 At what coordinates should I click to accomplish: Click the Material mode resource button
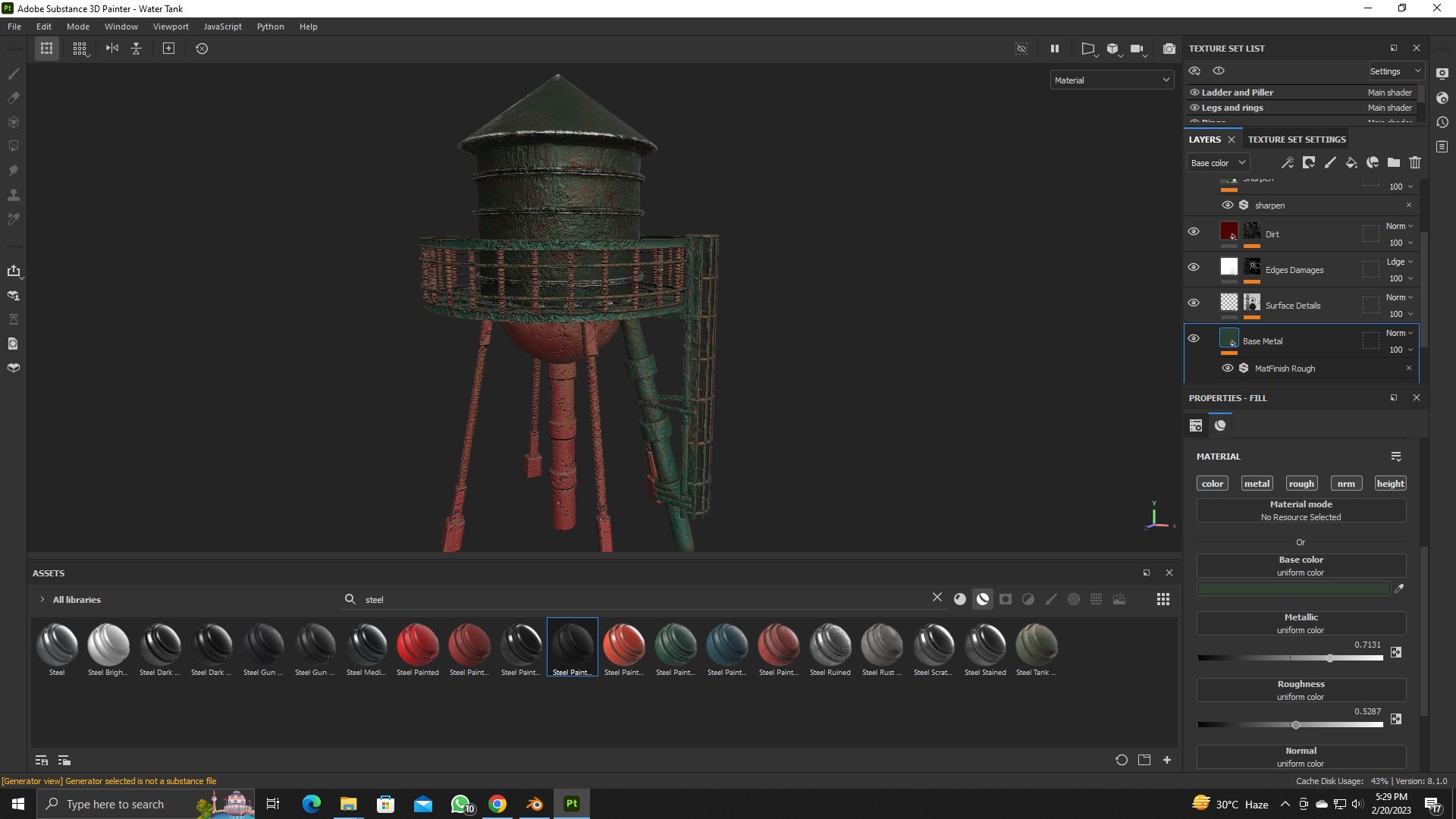1301,510
